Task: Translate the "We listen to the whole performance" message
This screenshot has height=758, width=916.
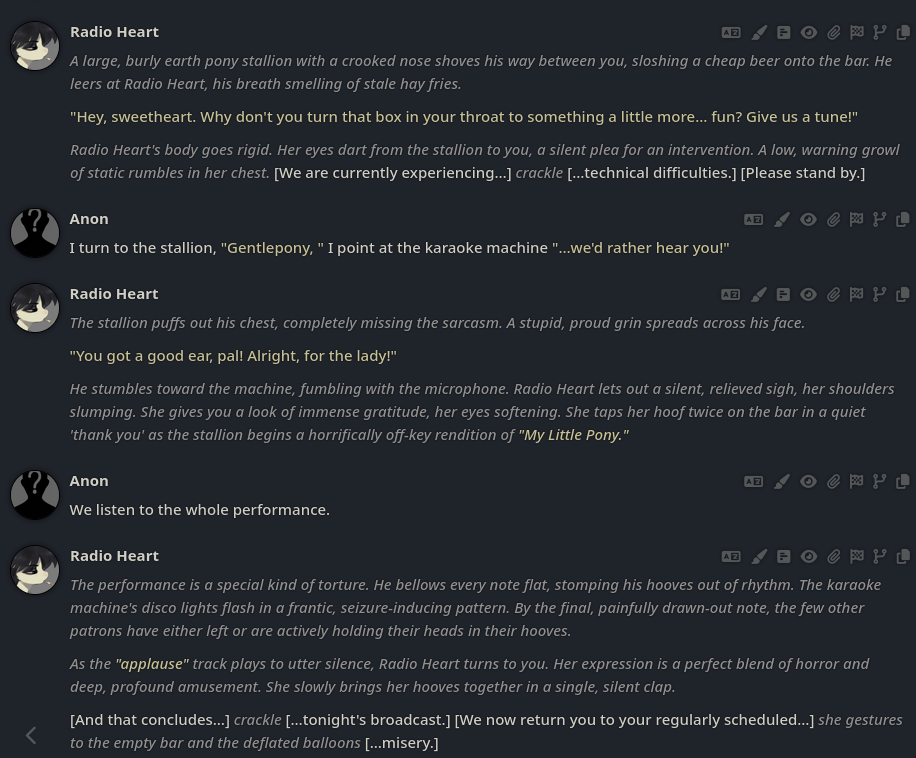Action: [x=754, y=482]
